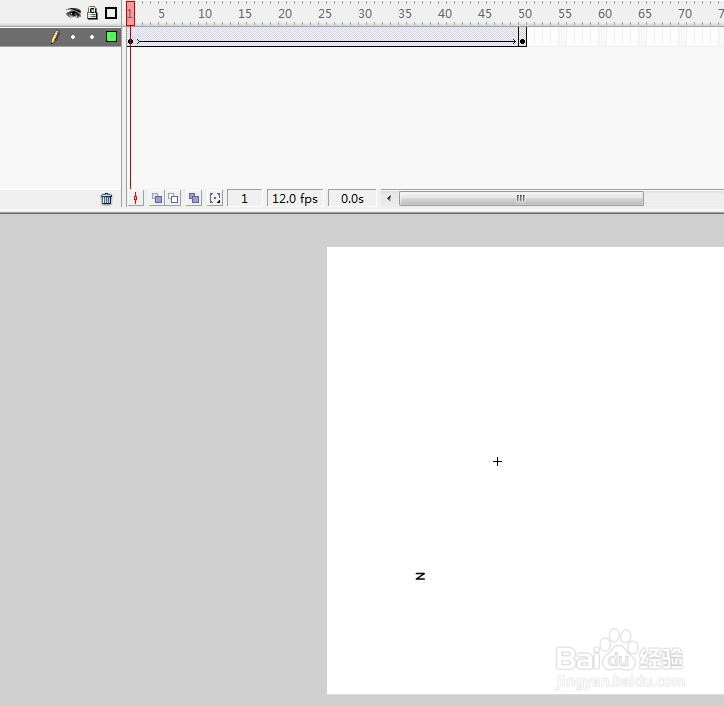Click the 0.0s elapsed time display
724x706 pixels.
352,199
